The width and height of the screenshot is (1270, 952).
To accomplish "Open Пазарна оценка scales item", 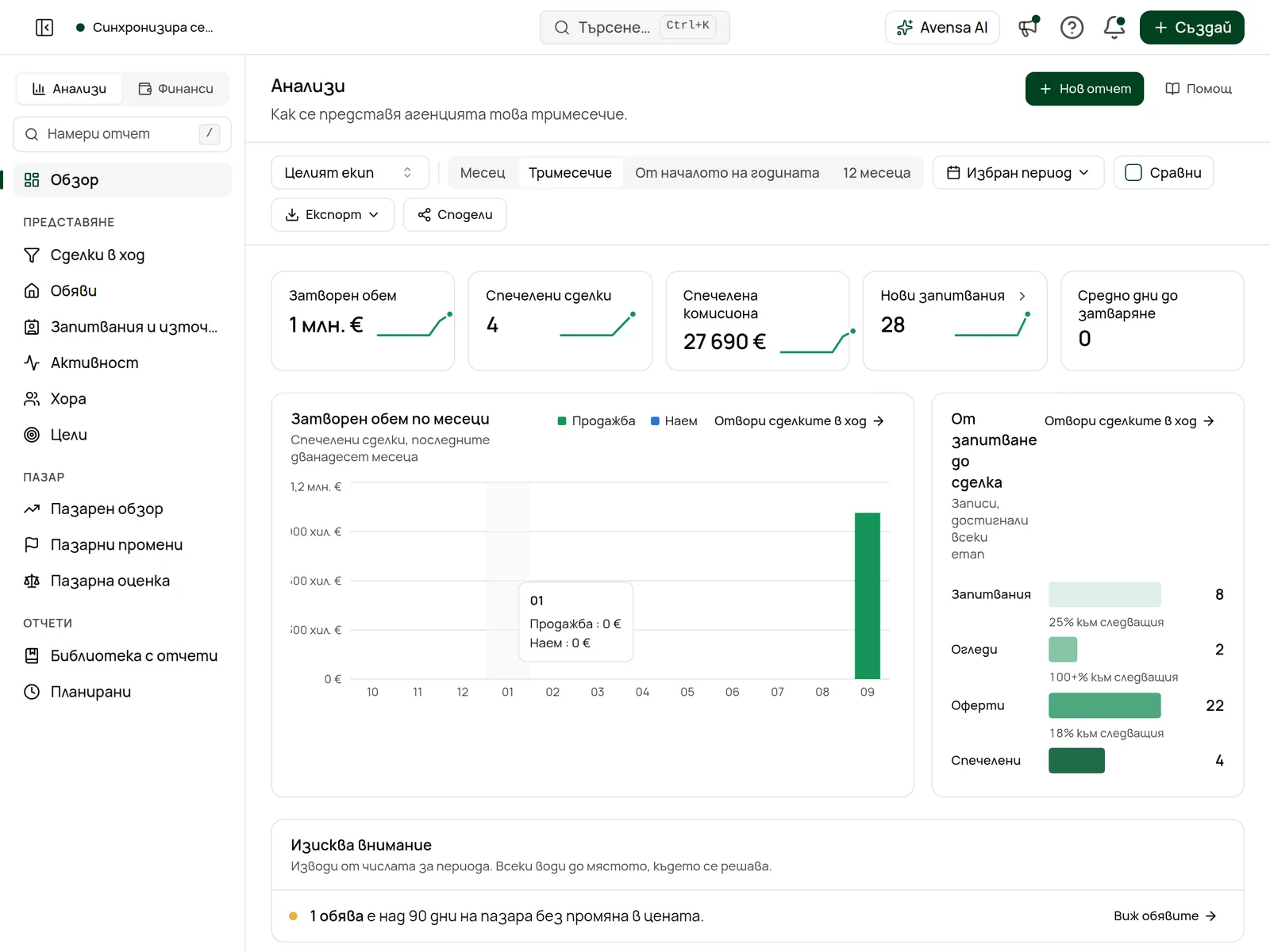I will click(122, 581).
